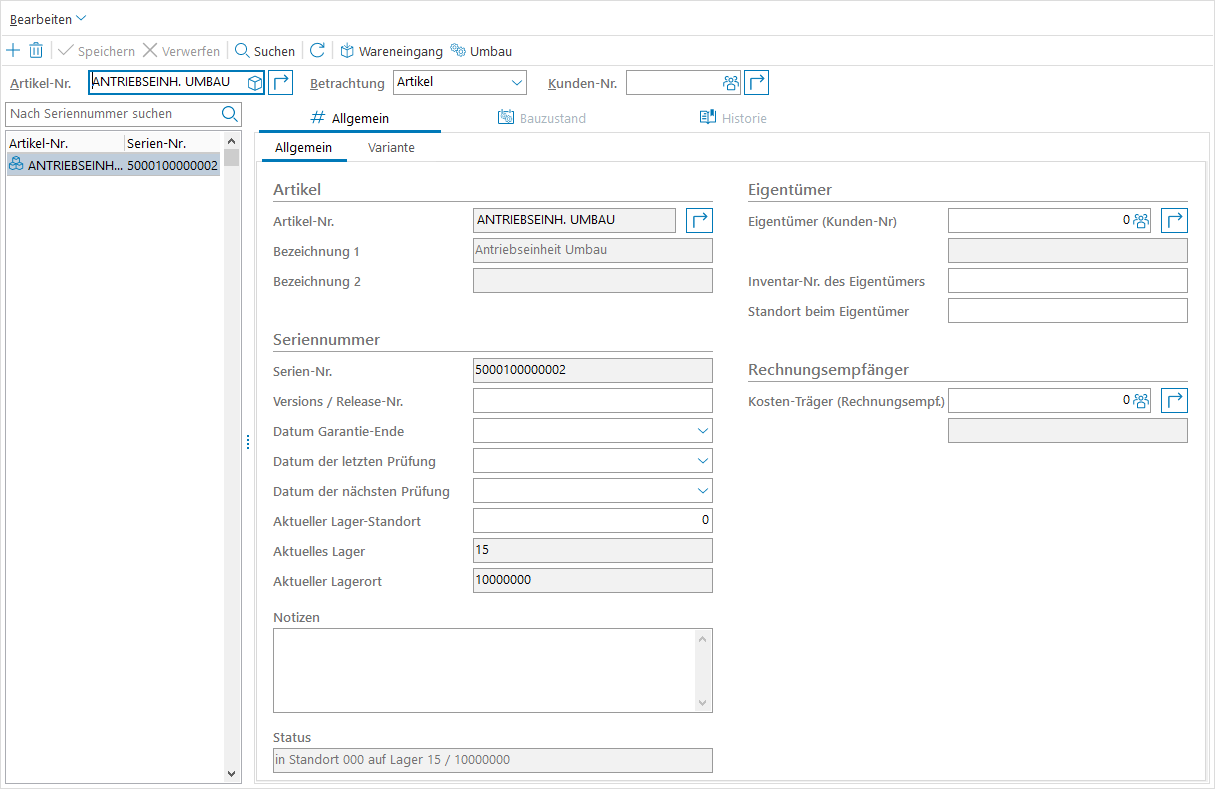The width and height of the screenshot is (1215, 789).
Task: Click into the Versions / Release-Nr. field
Action: 592,401
